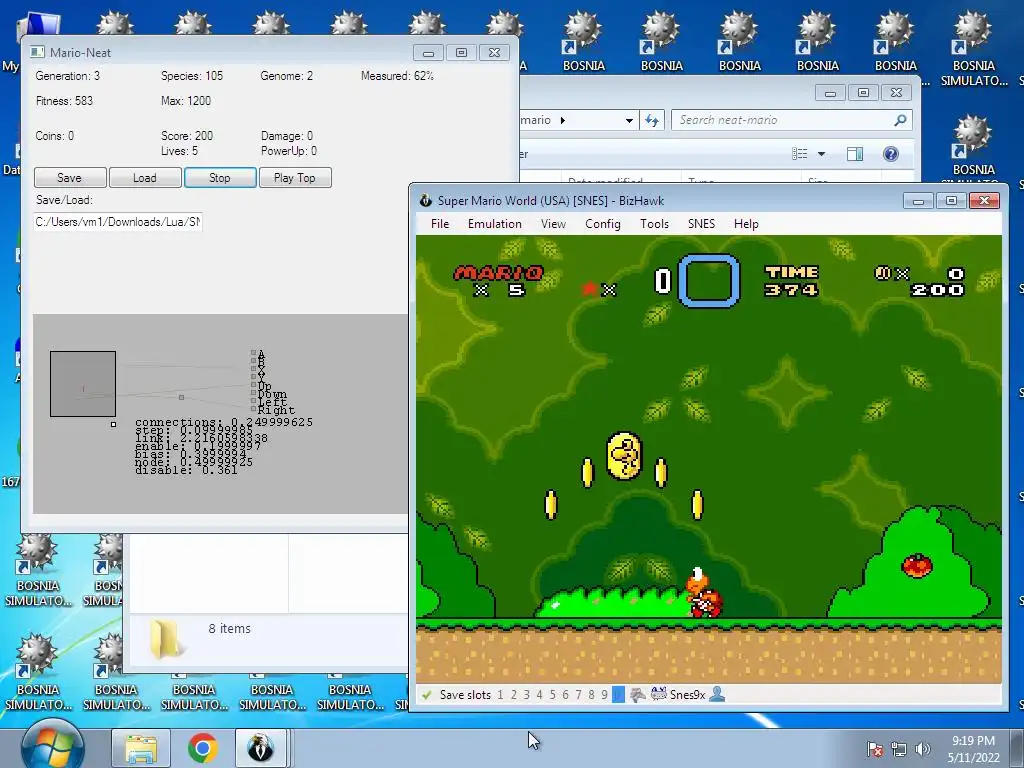The image size is (1024, 768).
Task: Open the Emulation menu in BizHawk
Action: point(494,224)
